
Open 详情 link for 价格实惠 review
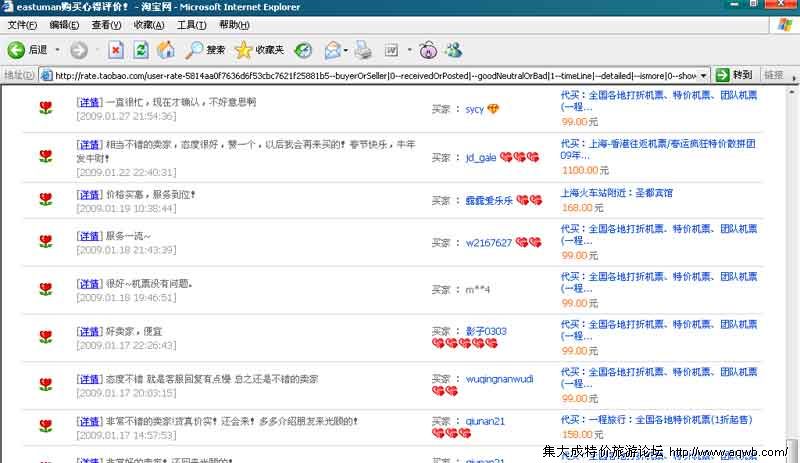click(x=89, y=194)
